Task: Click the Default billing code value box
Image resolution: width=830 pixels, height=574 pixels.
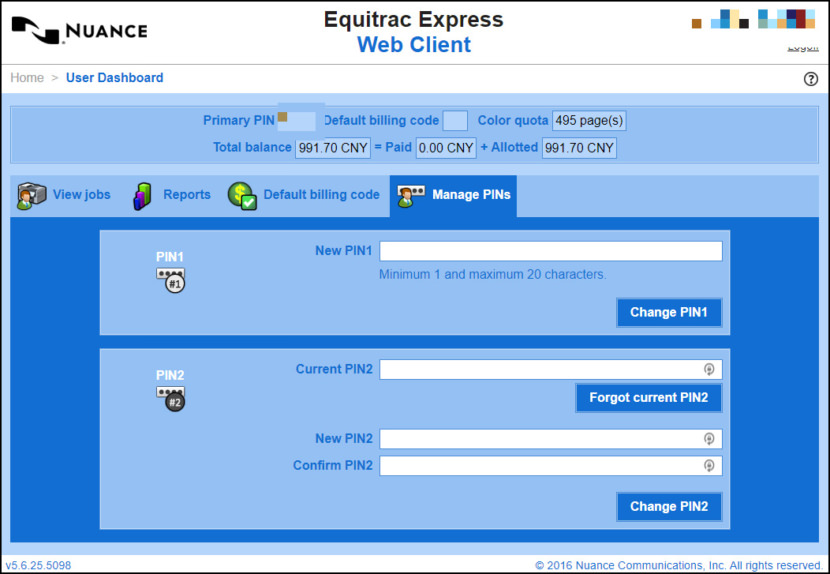Action: pyautogui.click(x=455, y=121)
